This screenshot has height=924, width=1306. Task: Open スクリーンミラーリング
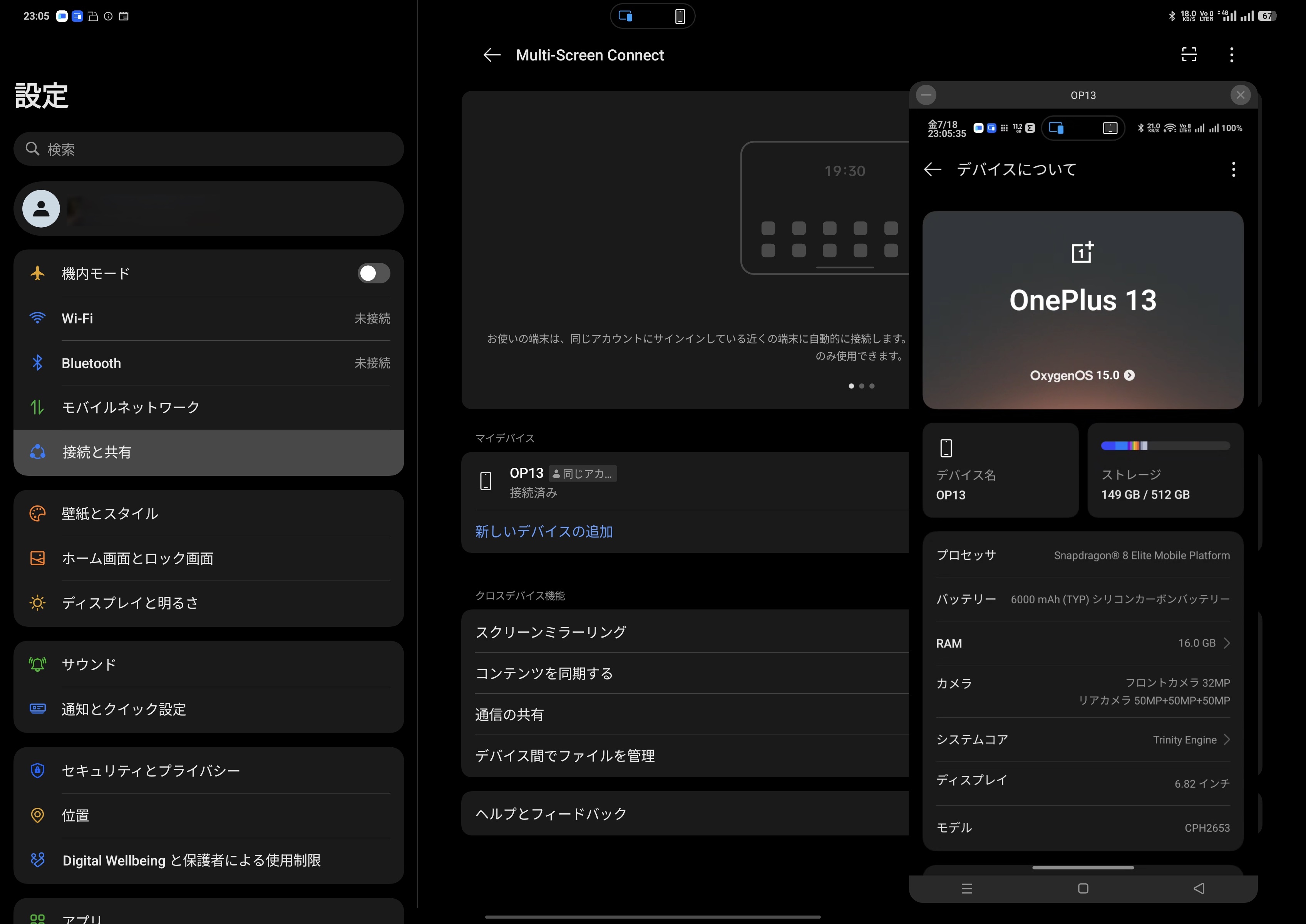click(685, 631)
